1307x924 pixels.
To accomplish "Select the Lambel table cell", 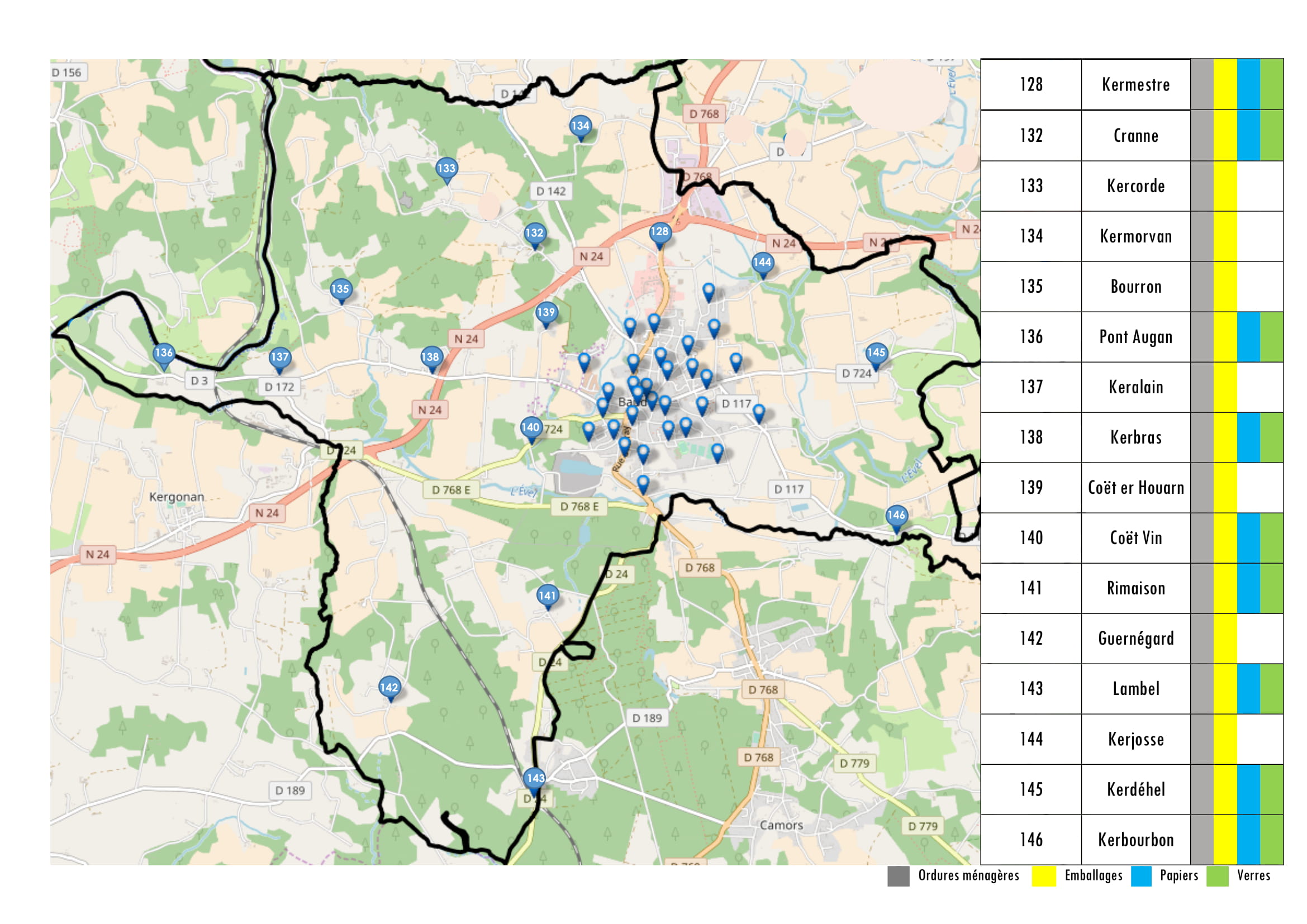I will click(1135, 689).
